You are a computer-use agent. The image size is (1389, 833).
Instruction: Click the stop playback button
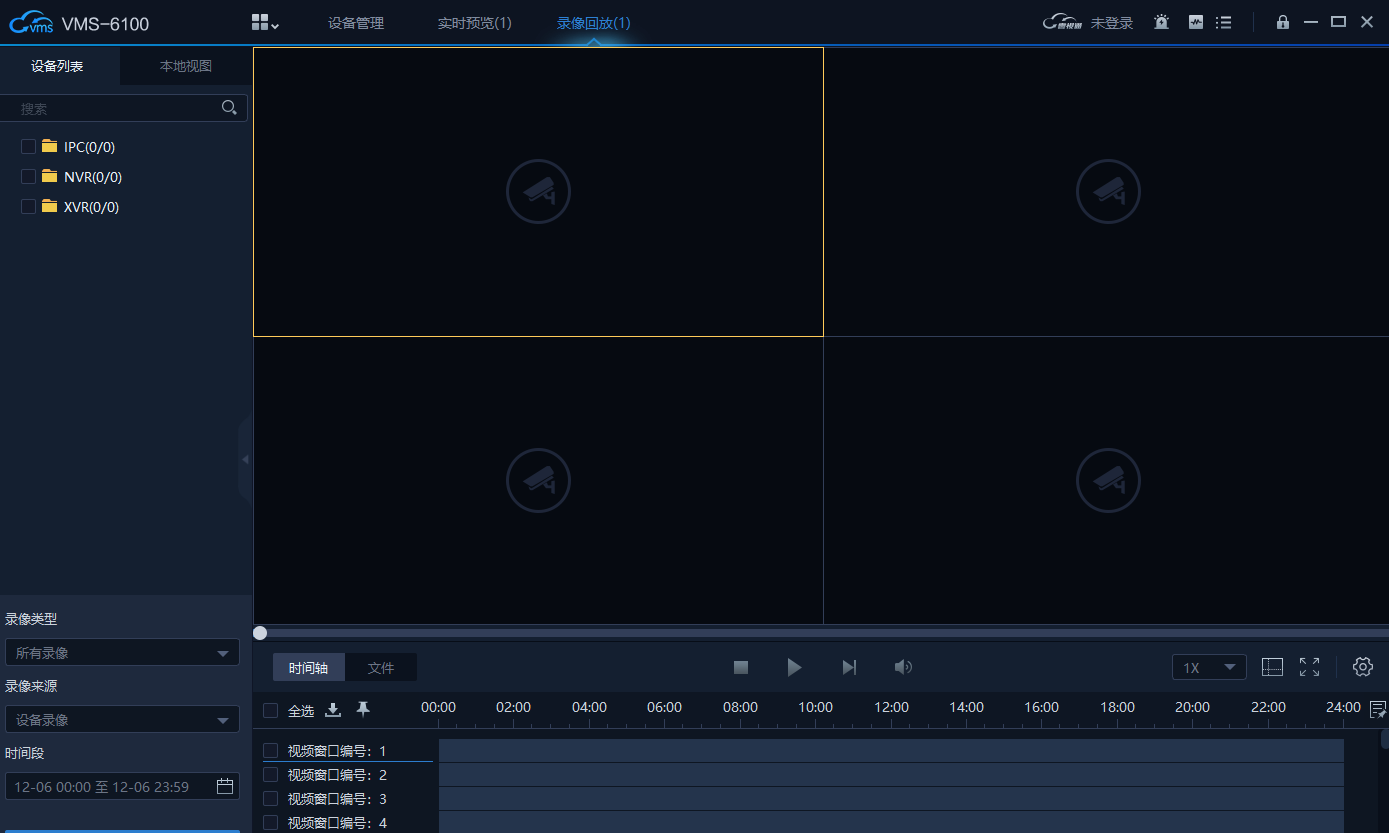coord(741,667)
